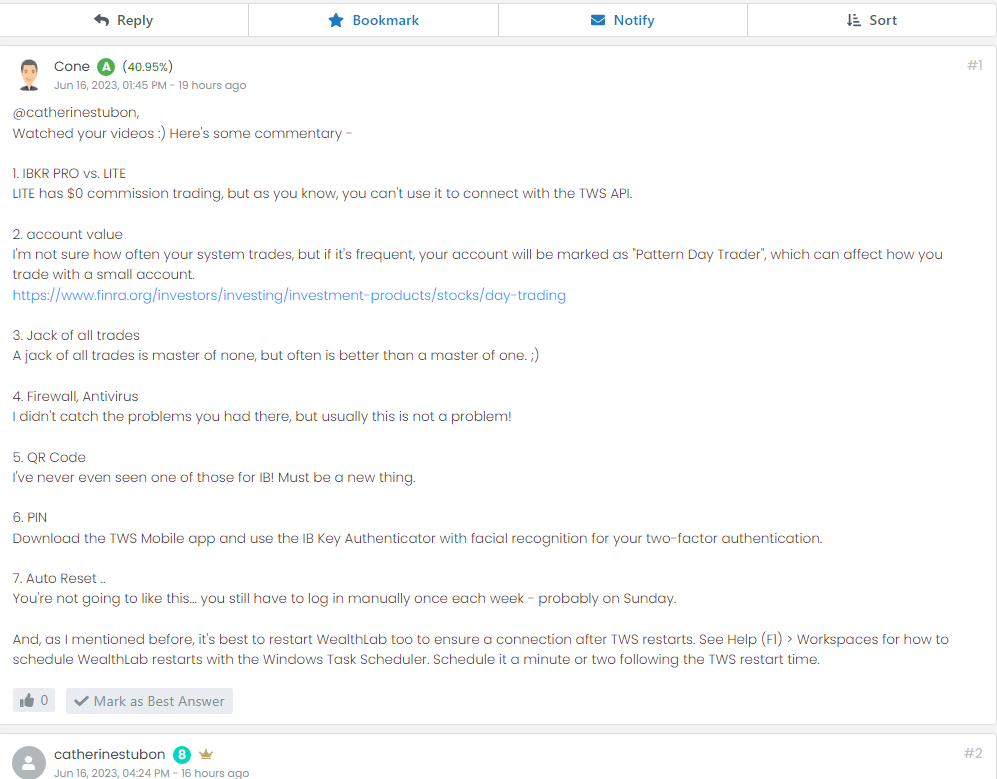Click the Reply arrow icon
Screen dimensions: 997x779
(101, 20)
